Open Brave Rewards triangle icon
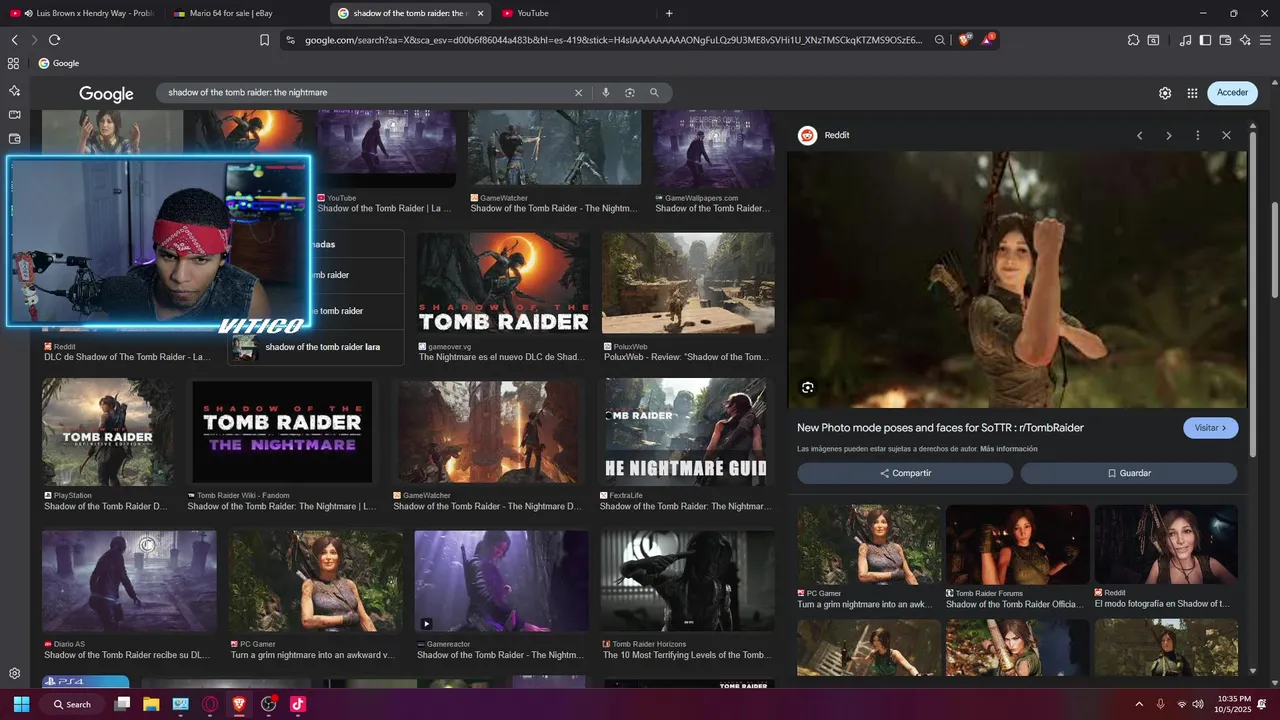 pyautogui.click(x=988, y=40)
